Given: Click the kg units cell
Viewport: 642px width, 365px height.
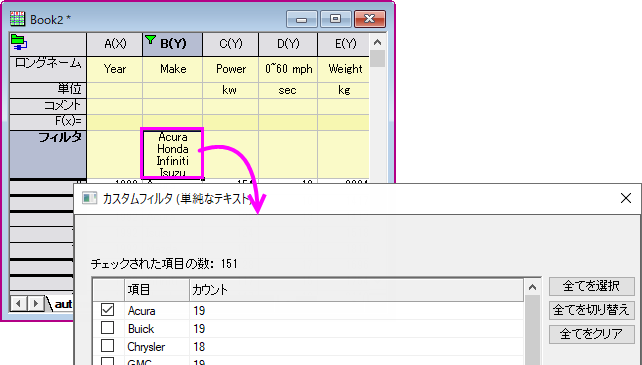Looking at the screenshot, I should [x=343, y=90].
